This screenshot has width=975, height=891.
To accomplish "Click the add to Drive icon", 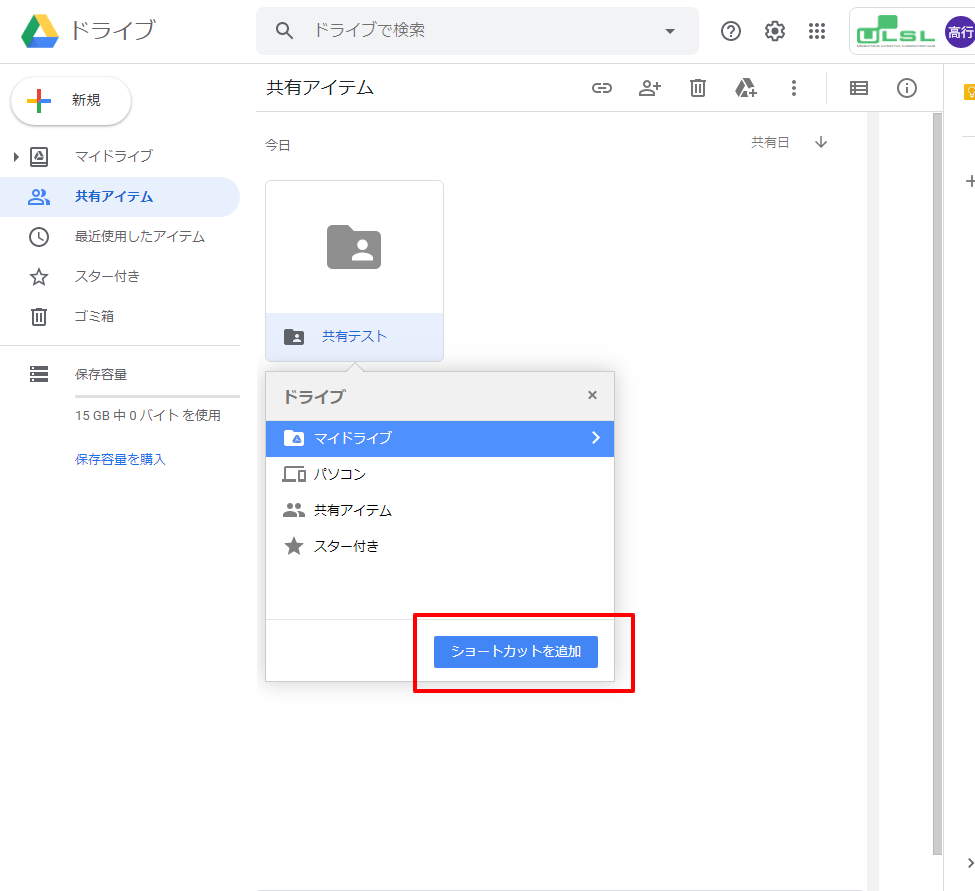I will point(746,88).
